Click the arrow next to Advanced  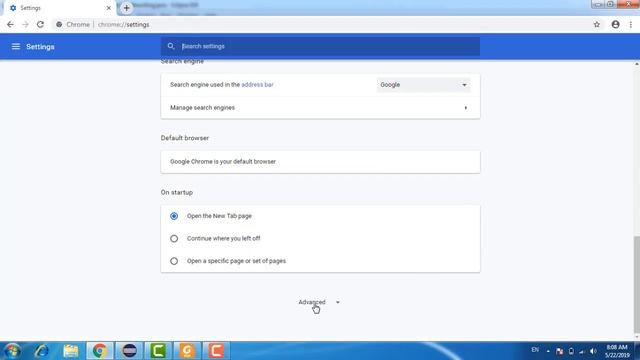(x=338, y=302)
